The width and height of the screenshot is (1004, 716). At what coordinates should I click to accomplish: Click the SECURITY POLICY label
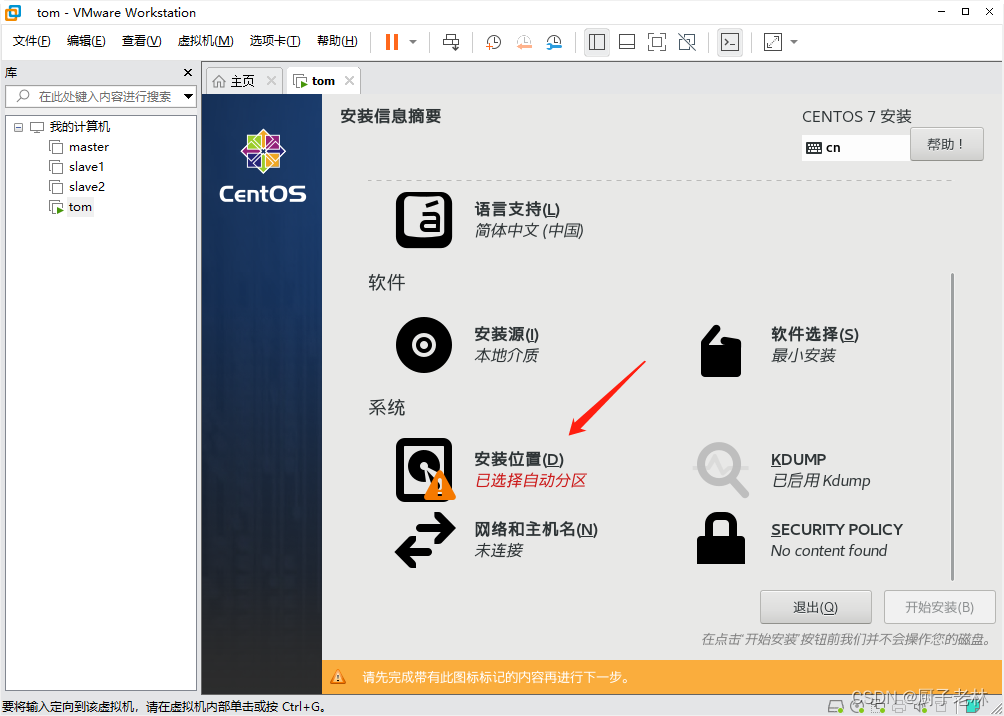[x=837, y=530]
